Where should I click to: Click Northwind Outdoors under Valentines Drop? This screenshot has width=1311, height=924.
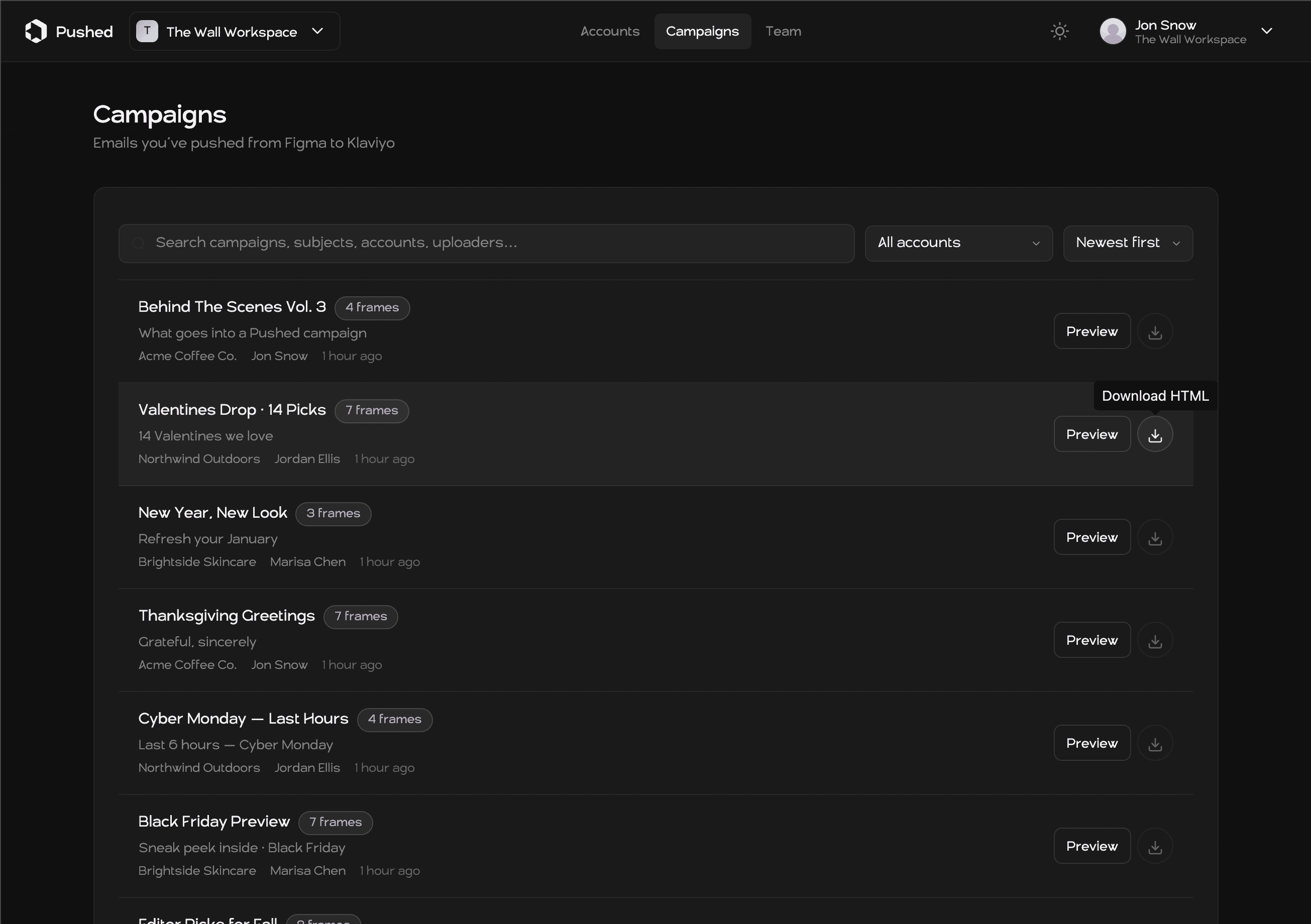click(199, 459)
